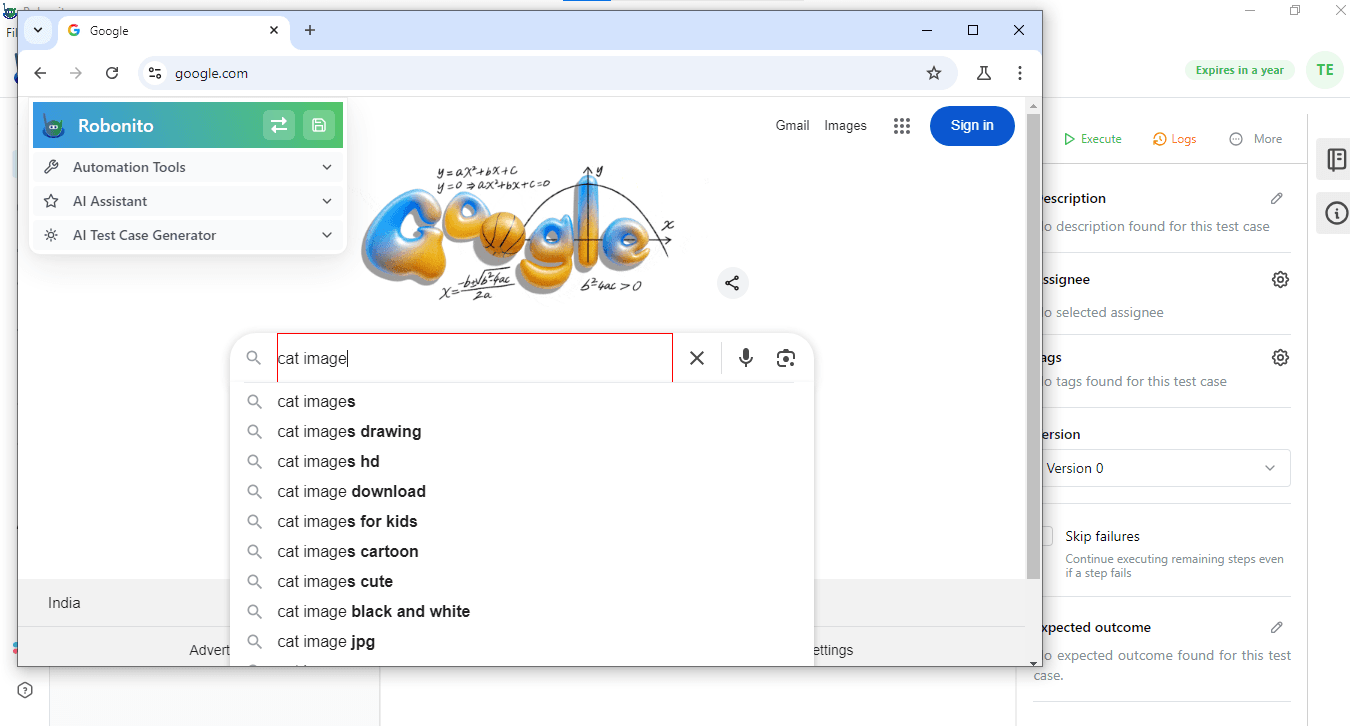1350x726 pixels.
Task: Bookmark this page with the star icon
Action: [934, 73]
